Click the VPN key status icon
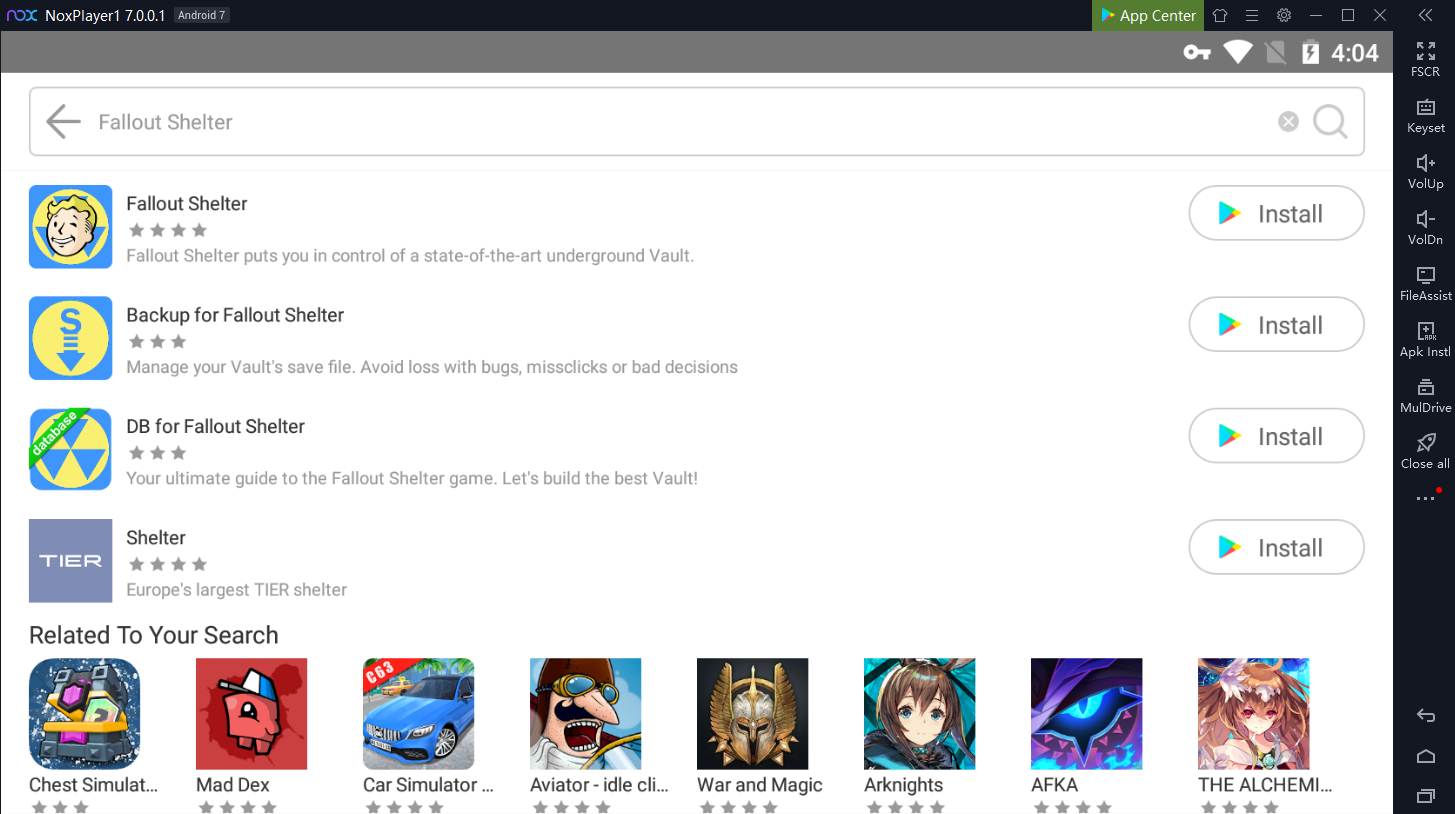 [x=1197, y=53]
